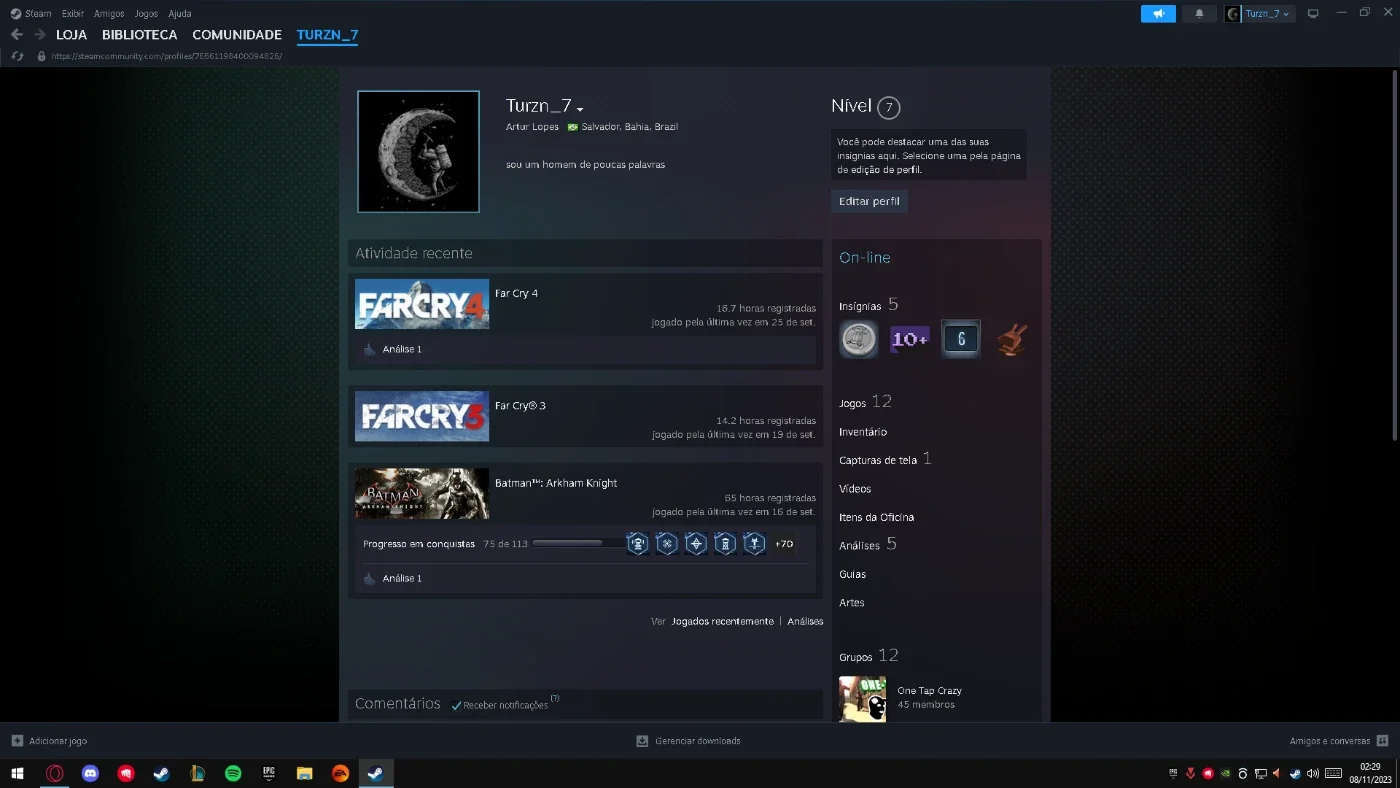
Task: Open Spotify from the Windows taskbar
Action: pos(233,773)
